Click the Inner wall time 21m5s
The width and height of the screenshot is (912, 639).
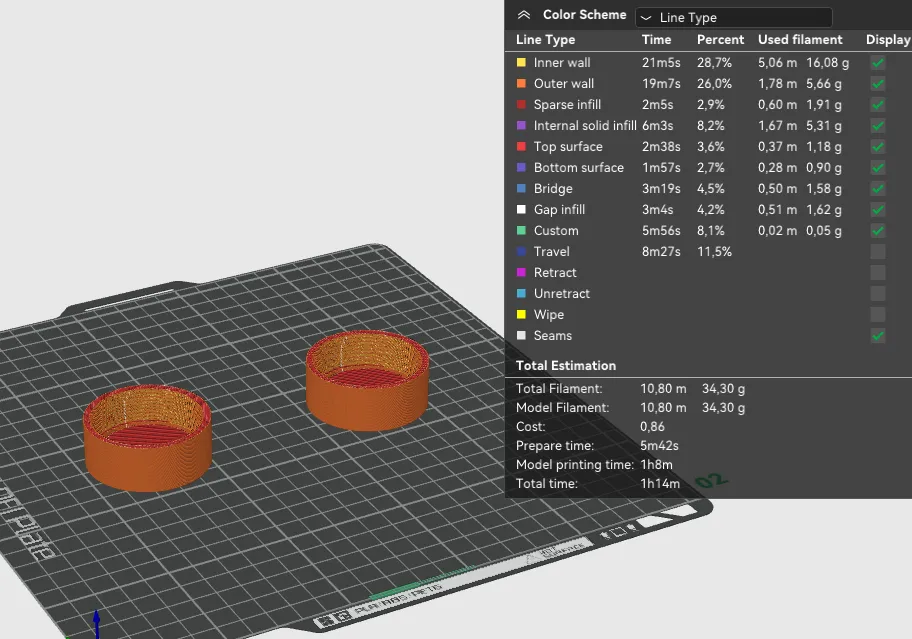[661, 63]
